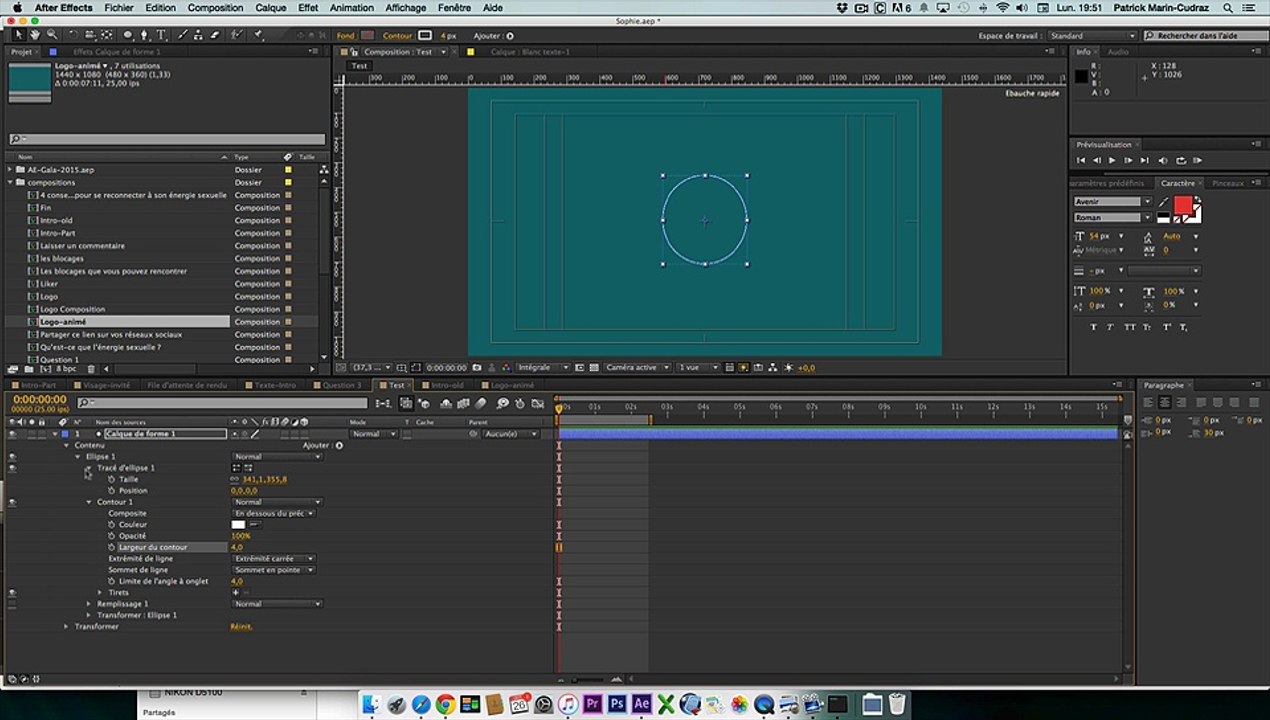
Task: Collapse the Contenu group
Action: [67, 445]
